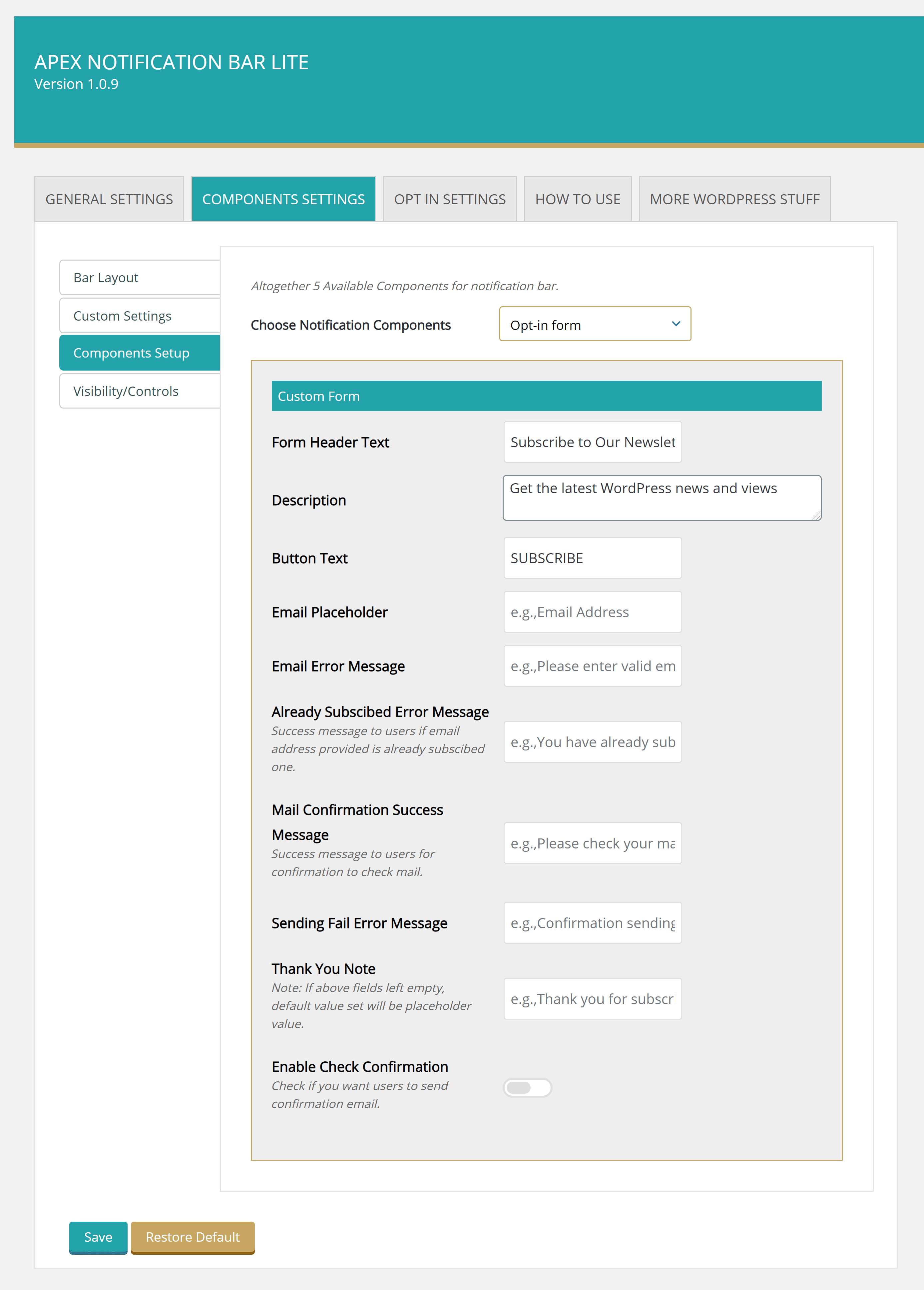The height and width of the screenshot is (1290, 924).
Task: Click the Form Header Text input field
Action: [x=591, y=441]
